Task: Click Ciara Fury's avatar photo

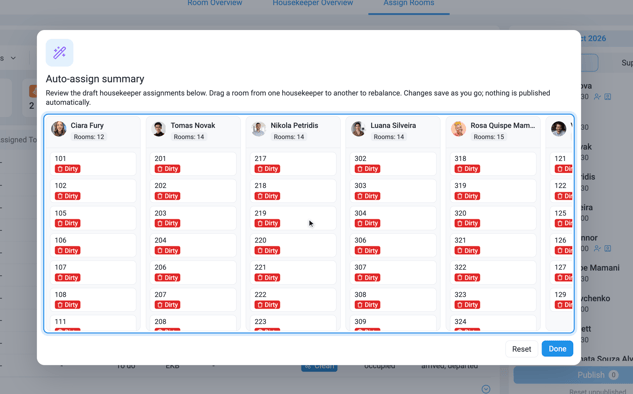Action: [59, 129]
